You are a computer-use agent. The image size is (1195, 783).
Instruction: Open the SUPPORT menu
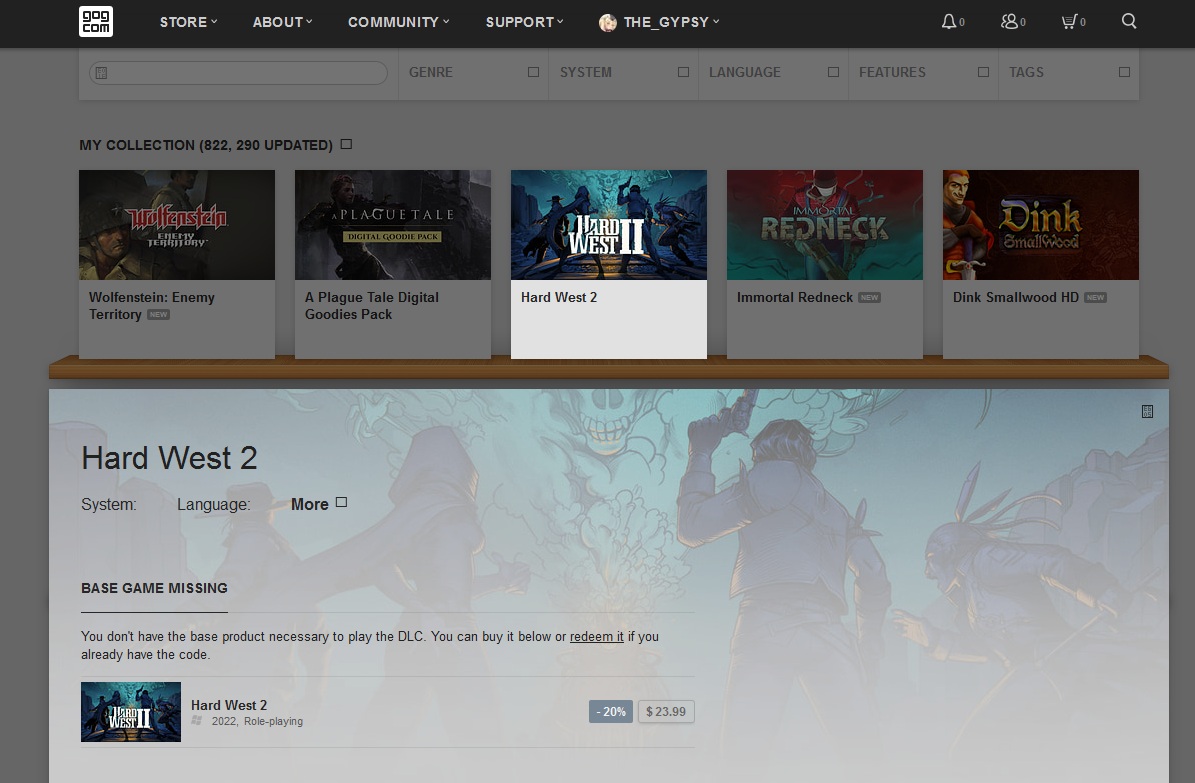point(524,22)
